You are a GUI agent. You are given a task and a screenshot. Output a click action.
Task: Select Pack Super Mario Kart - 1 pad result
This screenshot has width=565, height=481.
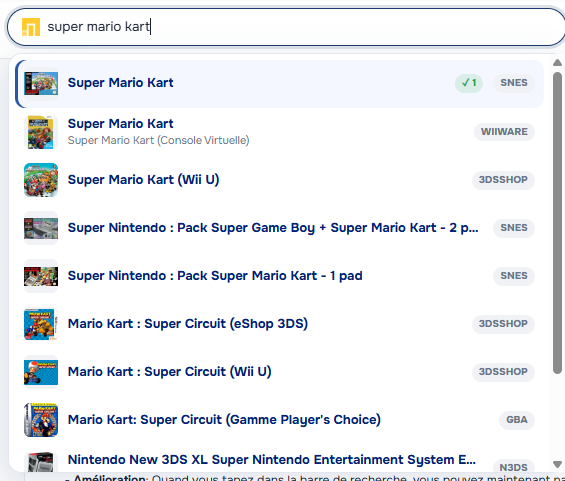tap(279, 276)
